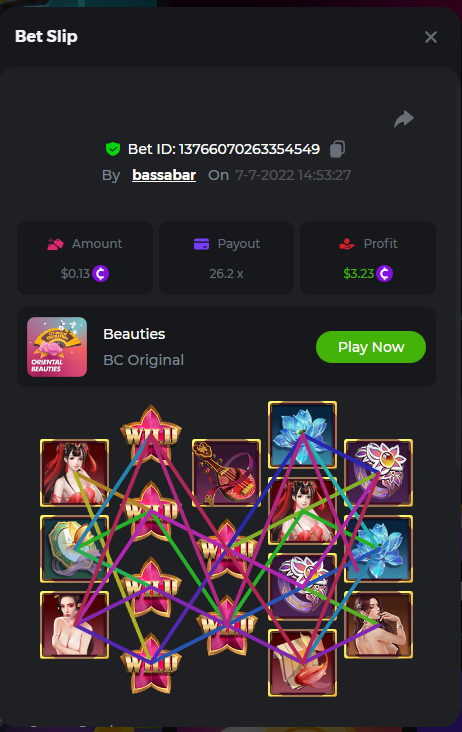
Task: Open bassabar's user profile link
Action: coord(164,175)
